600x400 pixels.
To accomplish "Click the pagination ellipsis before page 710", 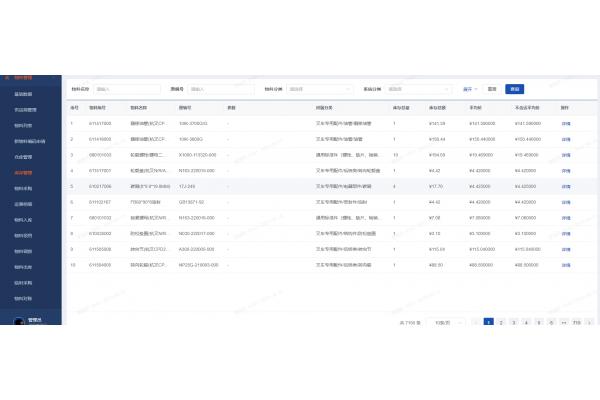I will 563,323.
